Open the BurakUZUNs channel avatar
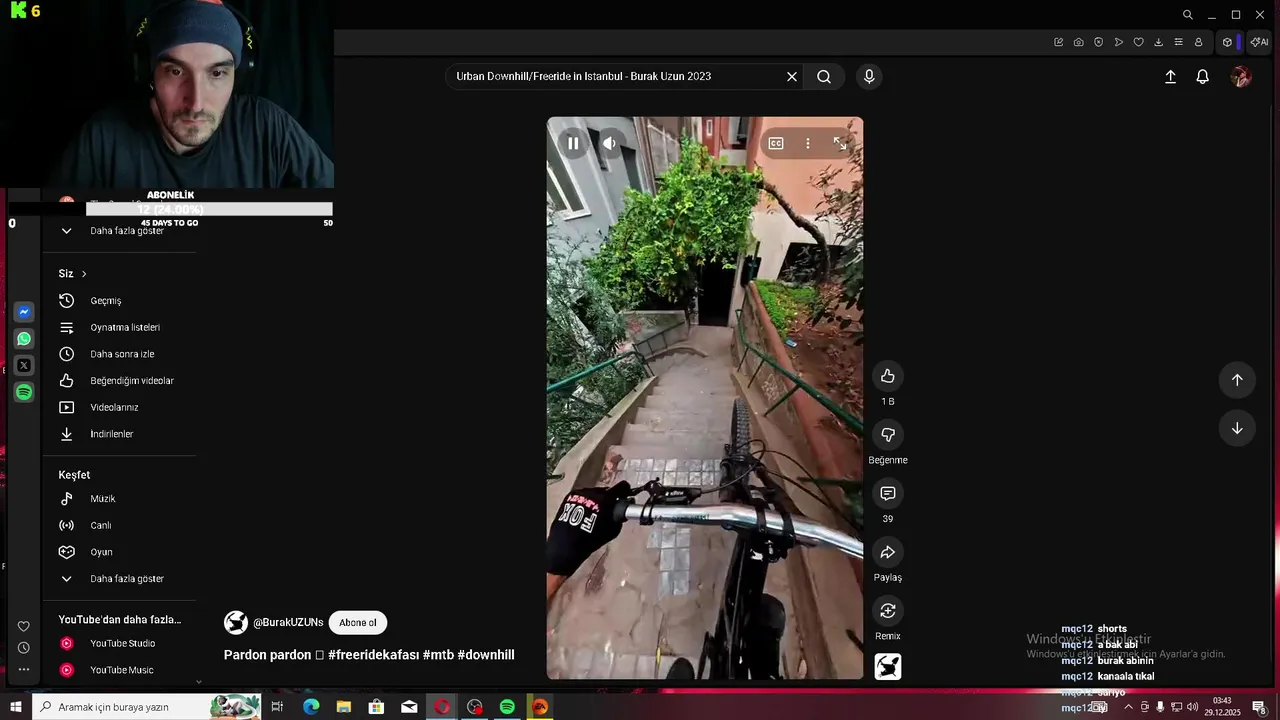Viewport: 1280px width, 720px height. pos(236,623)
